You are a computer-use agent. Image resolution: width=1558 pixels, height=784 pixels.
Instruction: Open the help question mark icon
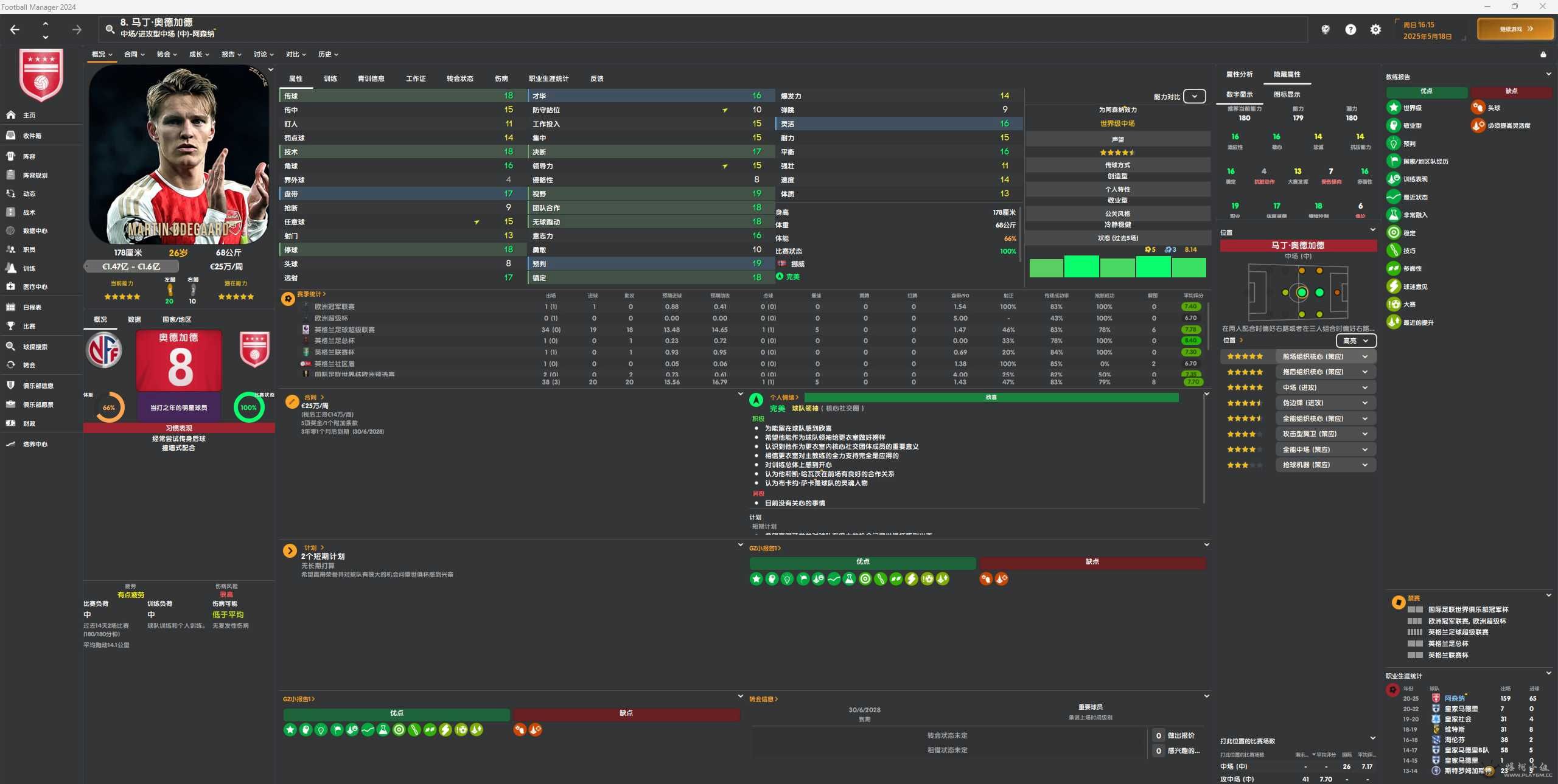1350,29
